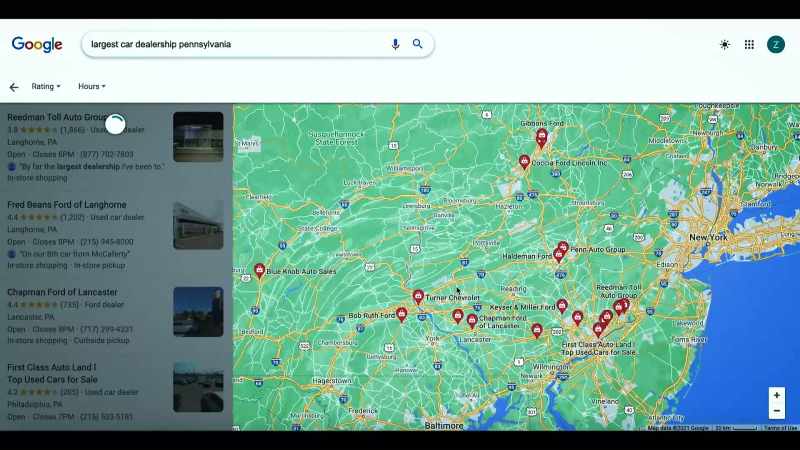The width and height of the screenshot is (800, 450).
Task: View the First Class Auto Land photo
Action: click(x=198, y=387)
